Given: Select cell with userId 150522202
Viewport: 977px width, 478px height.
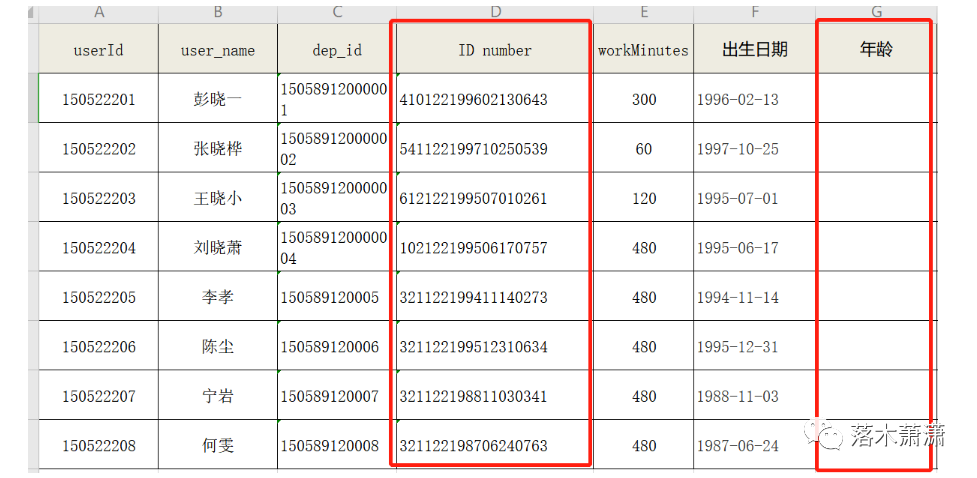Looking at the screenshot, I should (x=98, y=148).
